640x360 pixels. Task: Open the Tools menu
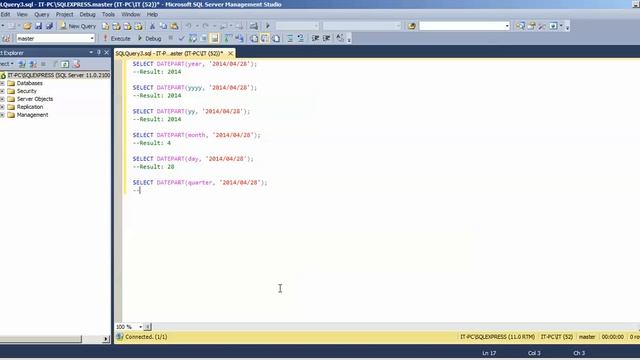pos(108,14)
